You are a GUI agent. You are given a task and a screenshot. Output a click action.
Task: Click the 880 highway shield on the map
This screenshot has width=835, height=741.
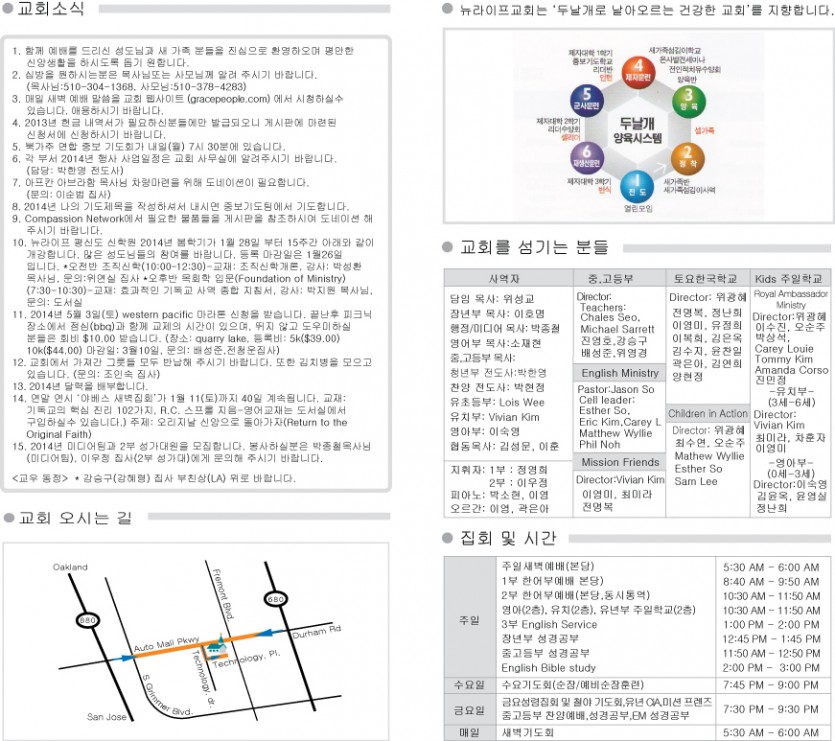[87, 621]
